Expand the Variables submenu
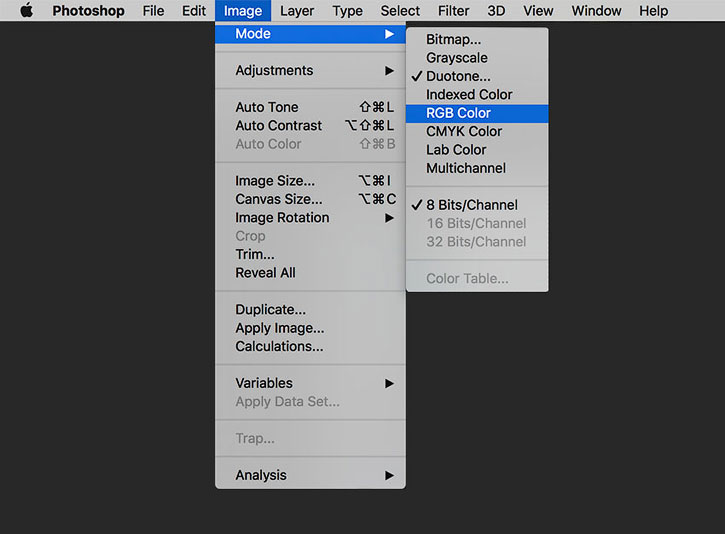725x534 pixels. [x=310, y=383]
